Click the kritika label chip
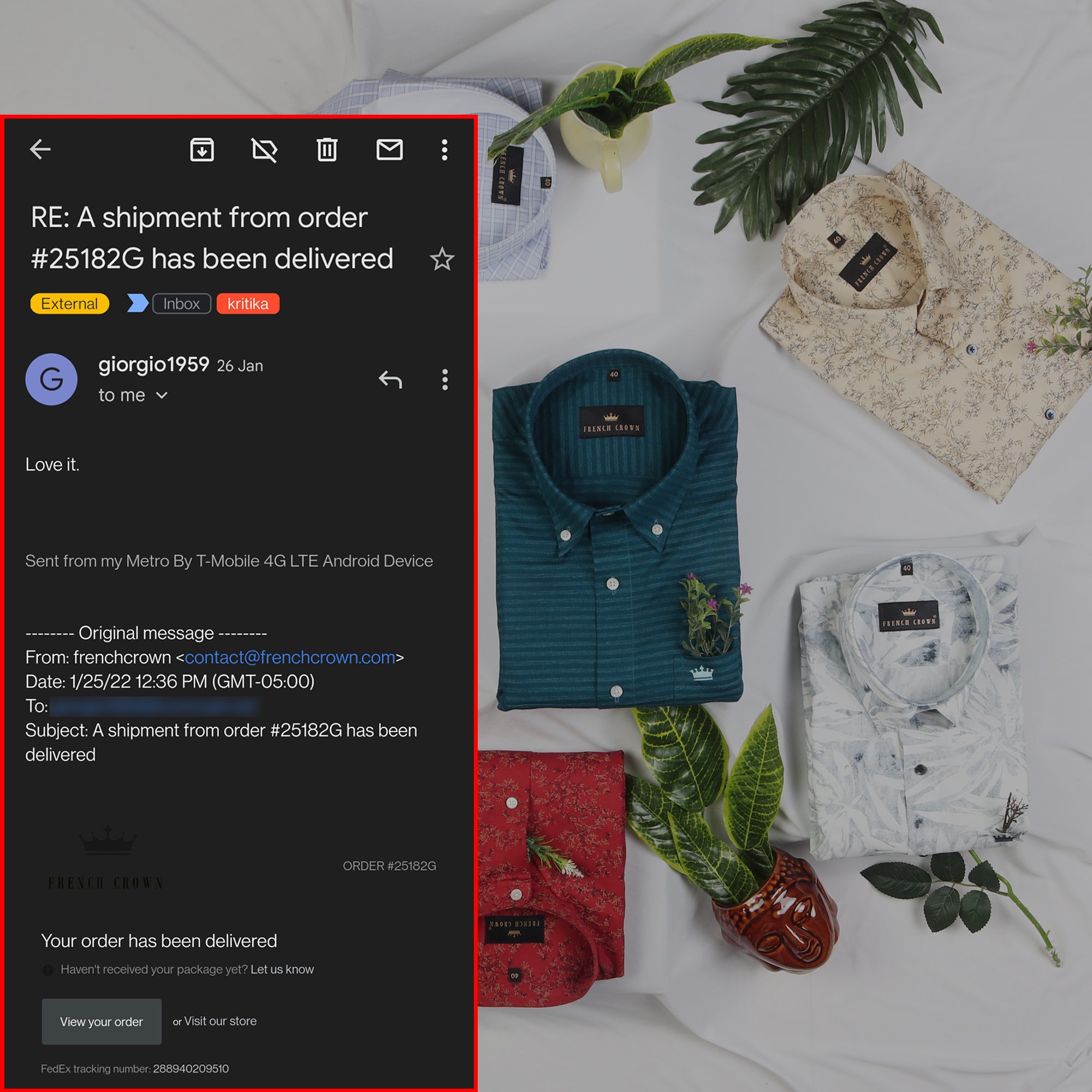 (x=247, y=304)
